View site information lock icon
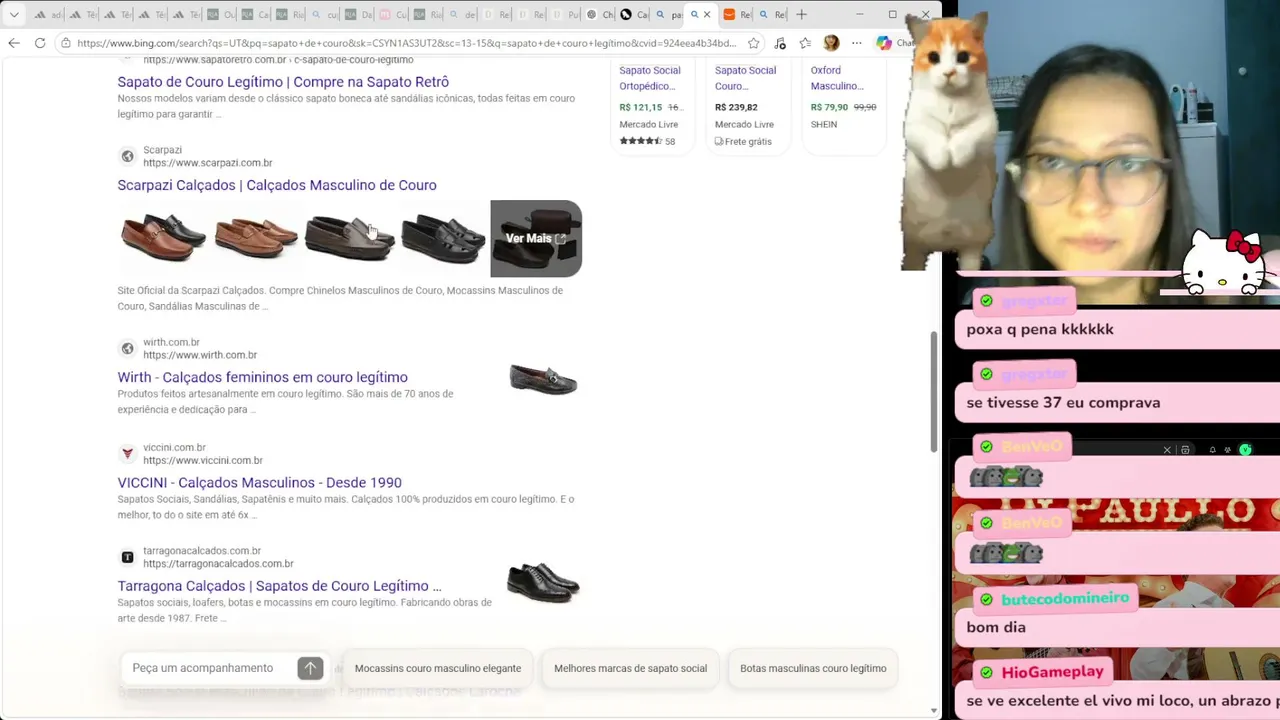The width and height of the screenshot is (1280, 720). pyautogui.click(x=66, y=43)
